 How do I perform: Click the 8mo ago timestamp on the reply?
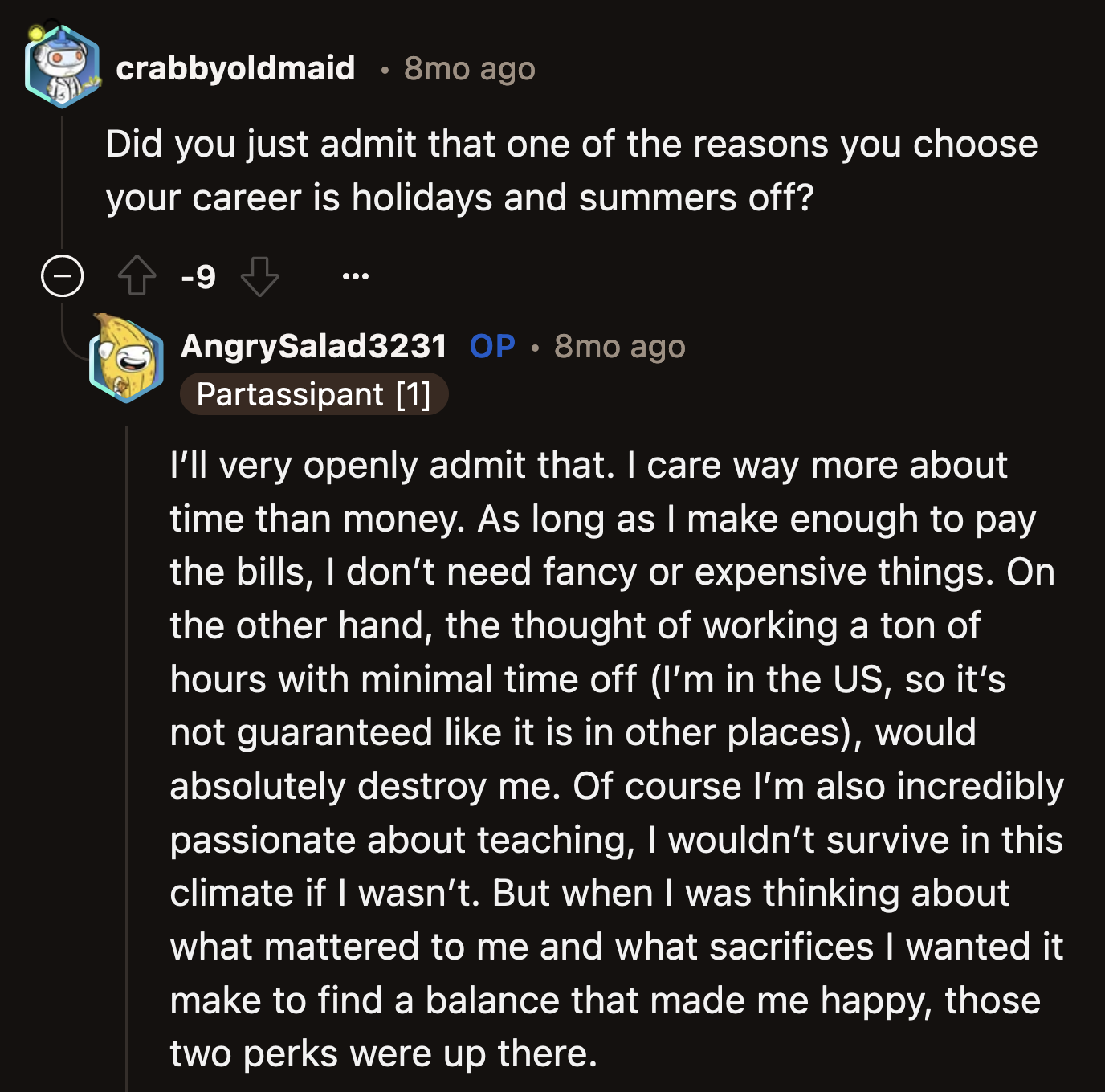point(618,345)
